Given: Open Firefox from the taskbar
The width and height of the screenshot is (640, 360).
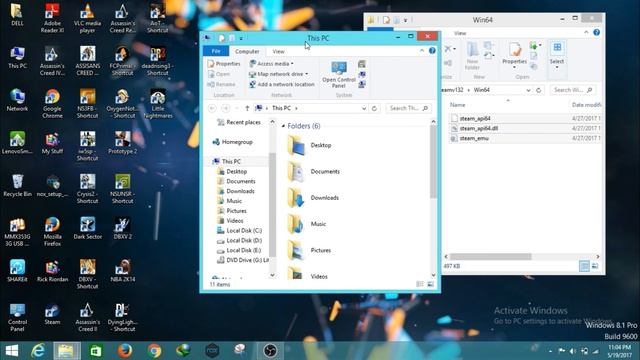Looking at the screenshot, I should tap(125, 351).
